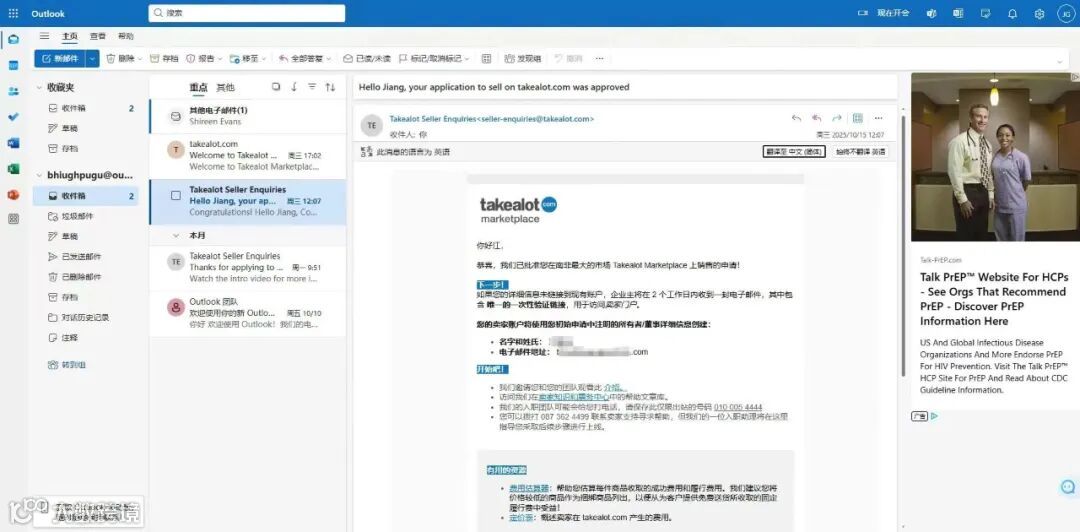
Task: Open the Filter icon in message list
Action: 312,87
